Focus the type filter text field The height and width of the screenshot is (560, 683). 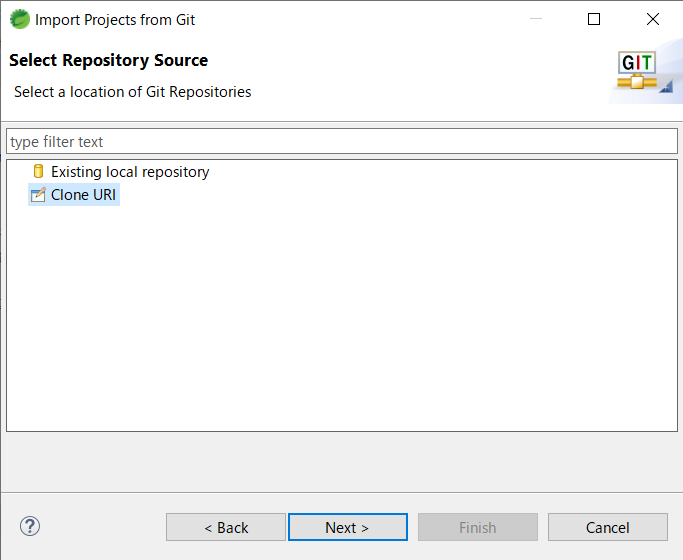click(x=341, y=142)
